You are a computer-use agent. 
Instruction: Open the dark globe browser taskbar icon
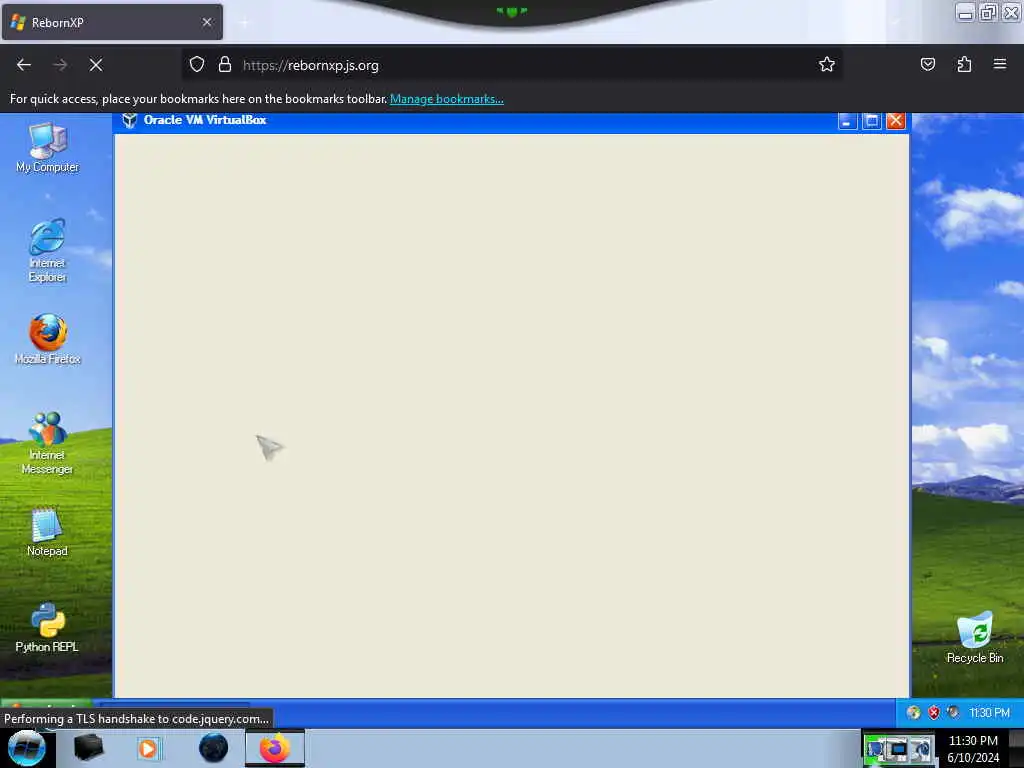213,748
